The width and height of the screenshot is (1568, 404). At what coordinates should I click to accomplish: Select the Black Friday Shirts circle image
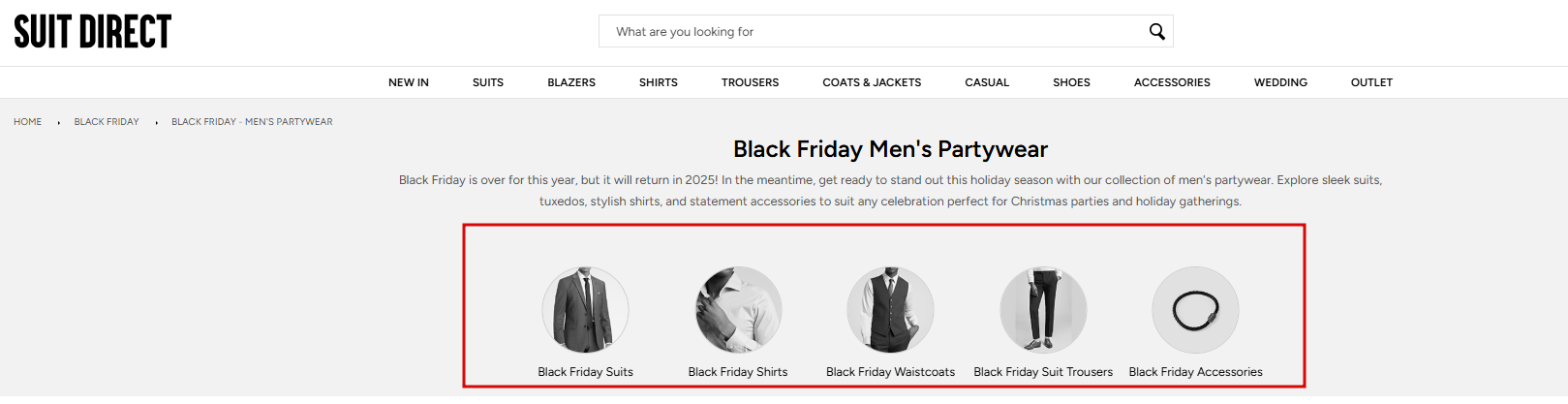pyautogui.click(x=738, y=310)
